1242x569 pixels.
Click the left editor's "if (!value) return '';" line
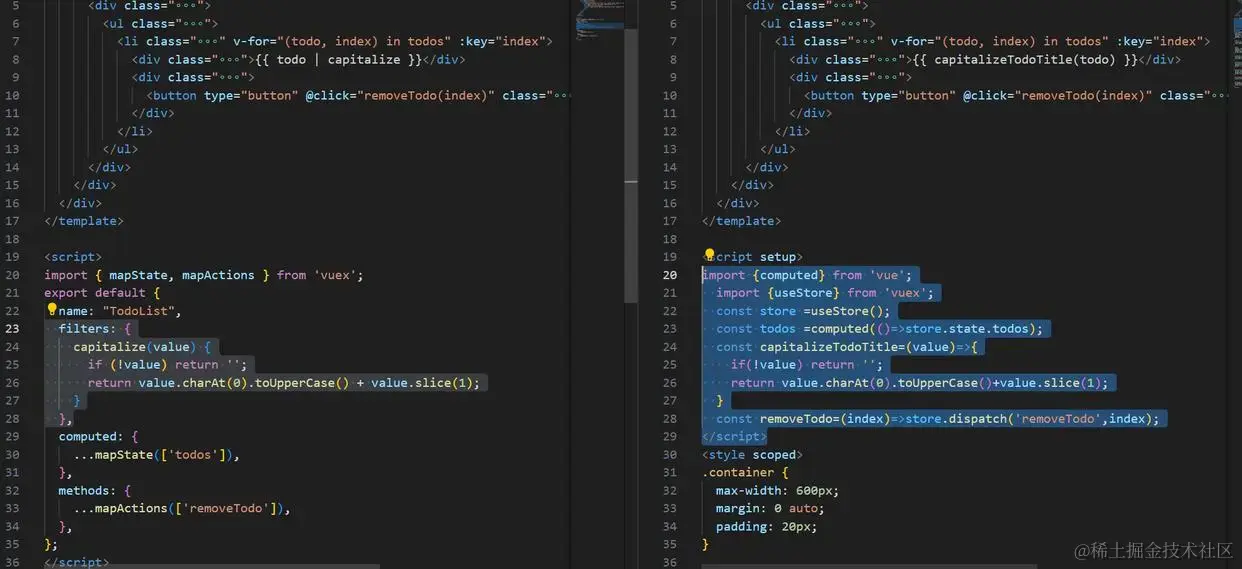coord(167,365)
